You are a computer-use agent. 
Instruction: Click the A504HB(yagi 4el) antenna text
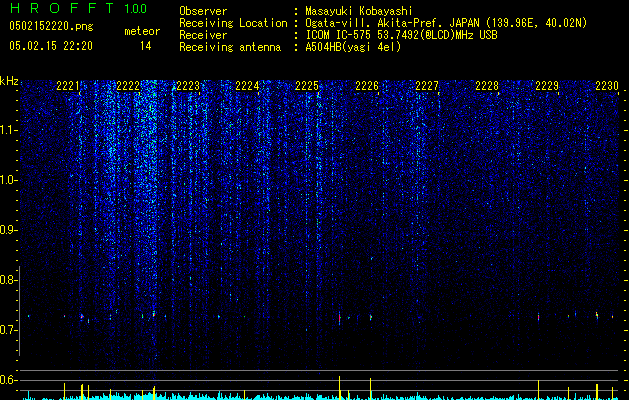pyautogui.click(x=353, y=47)
